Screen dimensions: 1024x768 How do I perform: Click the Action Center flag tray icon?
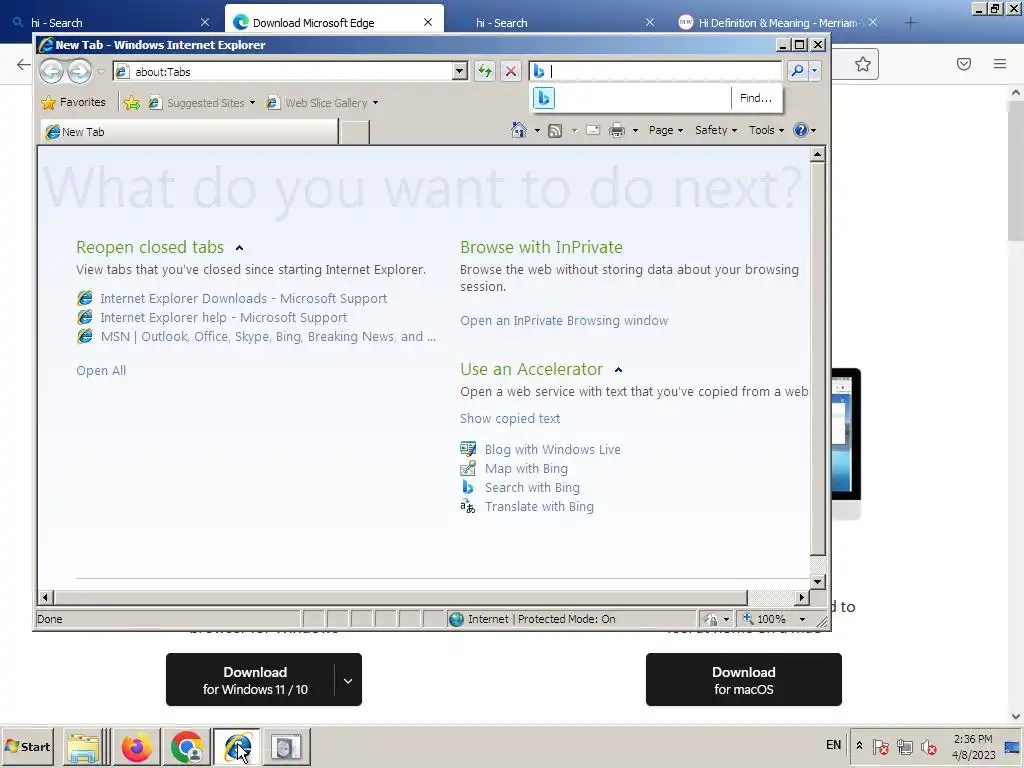click(880, 746)
